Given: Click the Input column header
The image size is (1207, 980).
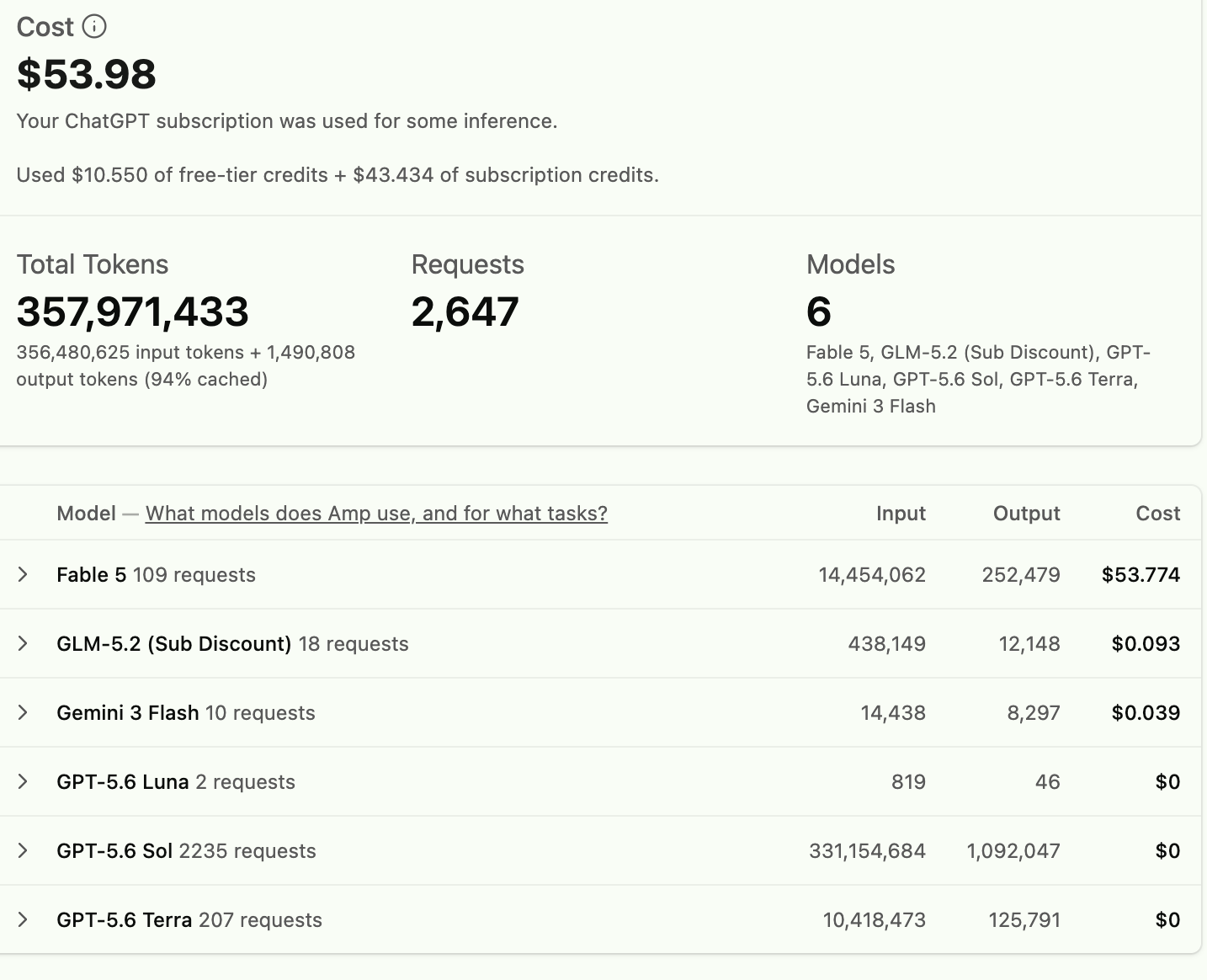Looking at the screenshot, I should [x=901, y=514].
